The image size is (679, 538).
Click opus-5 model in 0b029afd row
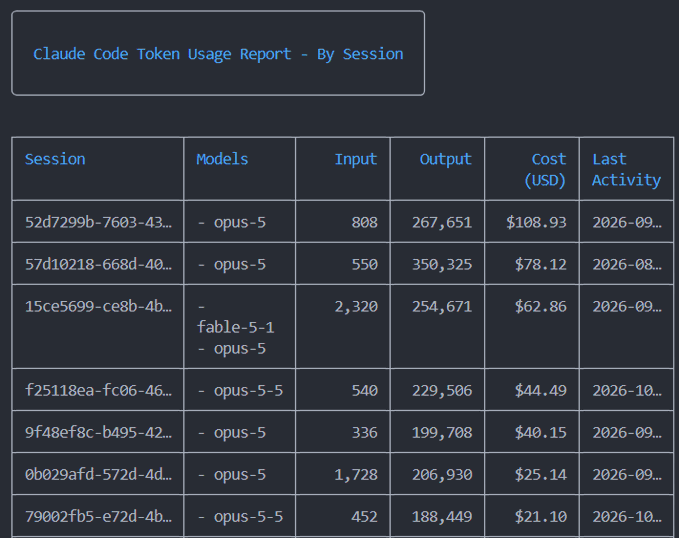coord(239,475)
